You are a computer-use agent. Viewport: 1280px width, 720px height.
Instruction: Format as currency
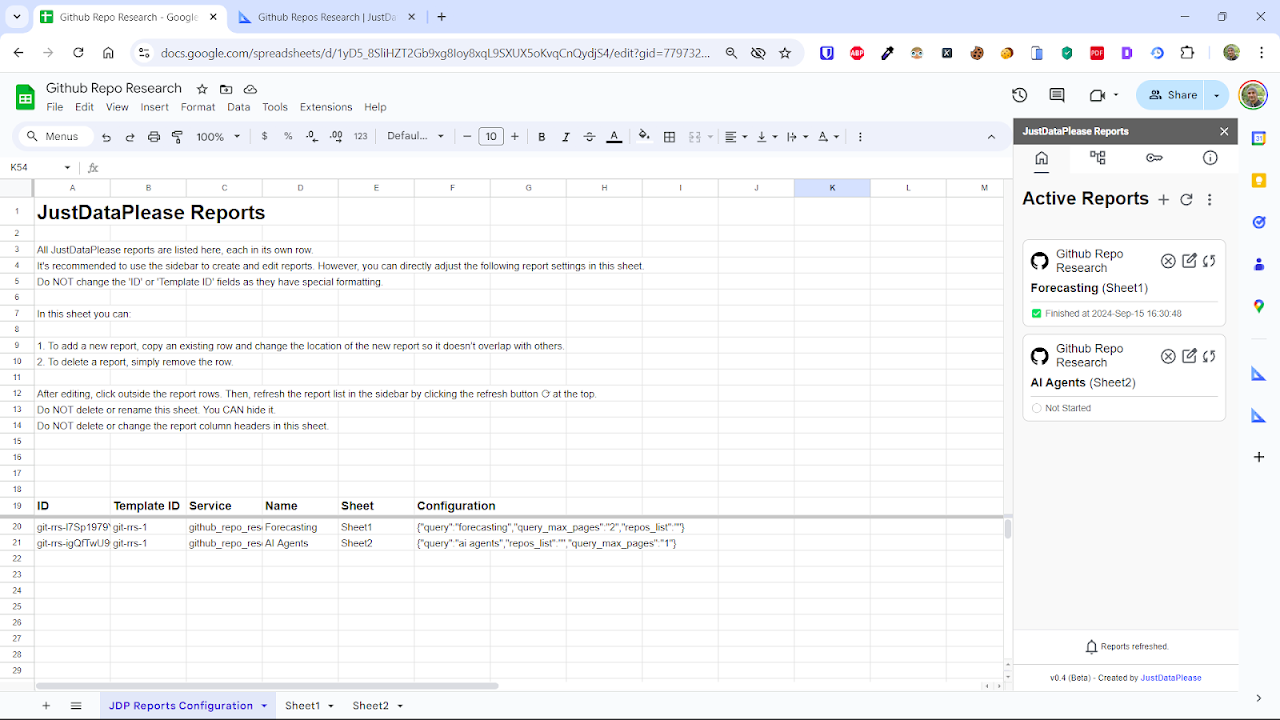coord(264,137)
